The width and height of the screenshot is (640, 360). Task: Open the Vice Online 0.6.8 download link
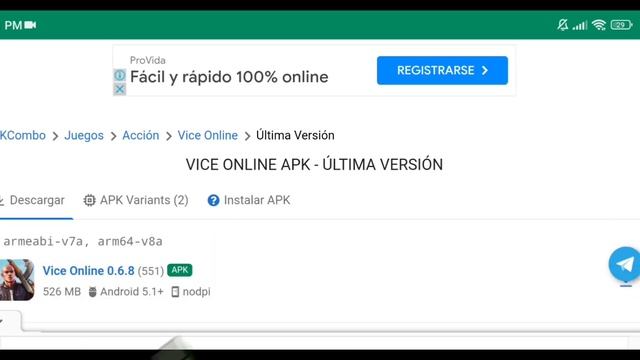click(x=89, y=271)
